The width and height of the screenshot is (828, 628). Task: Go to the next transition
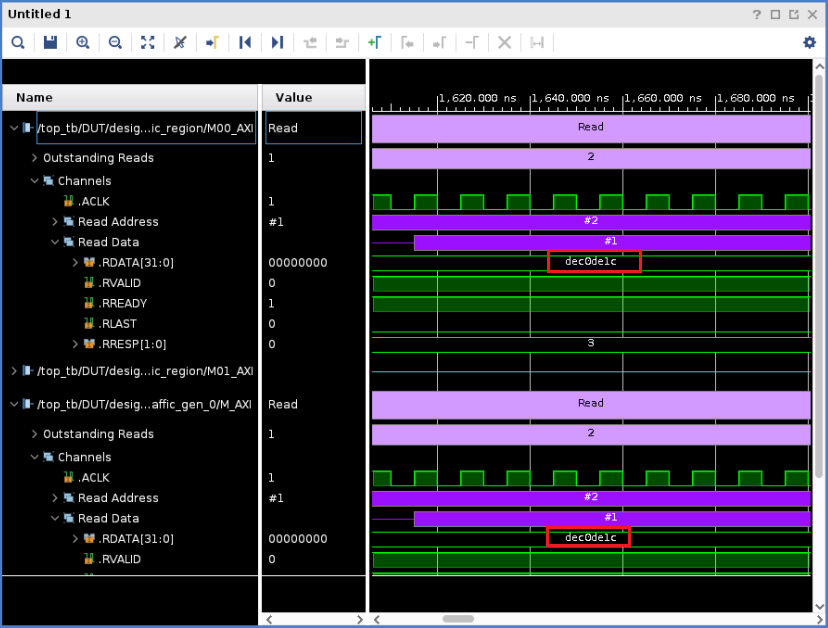342,42
